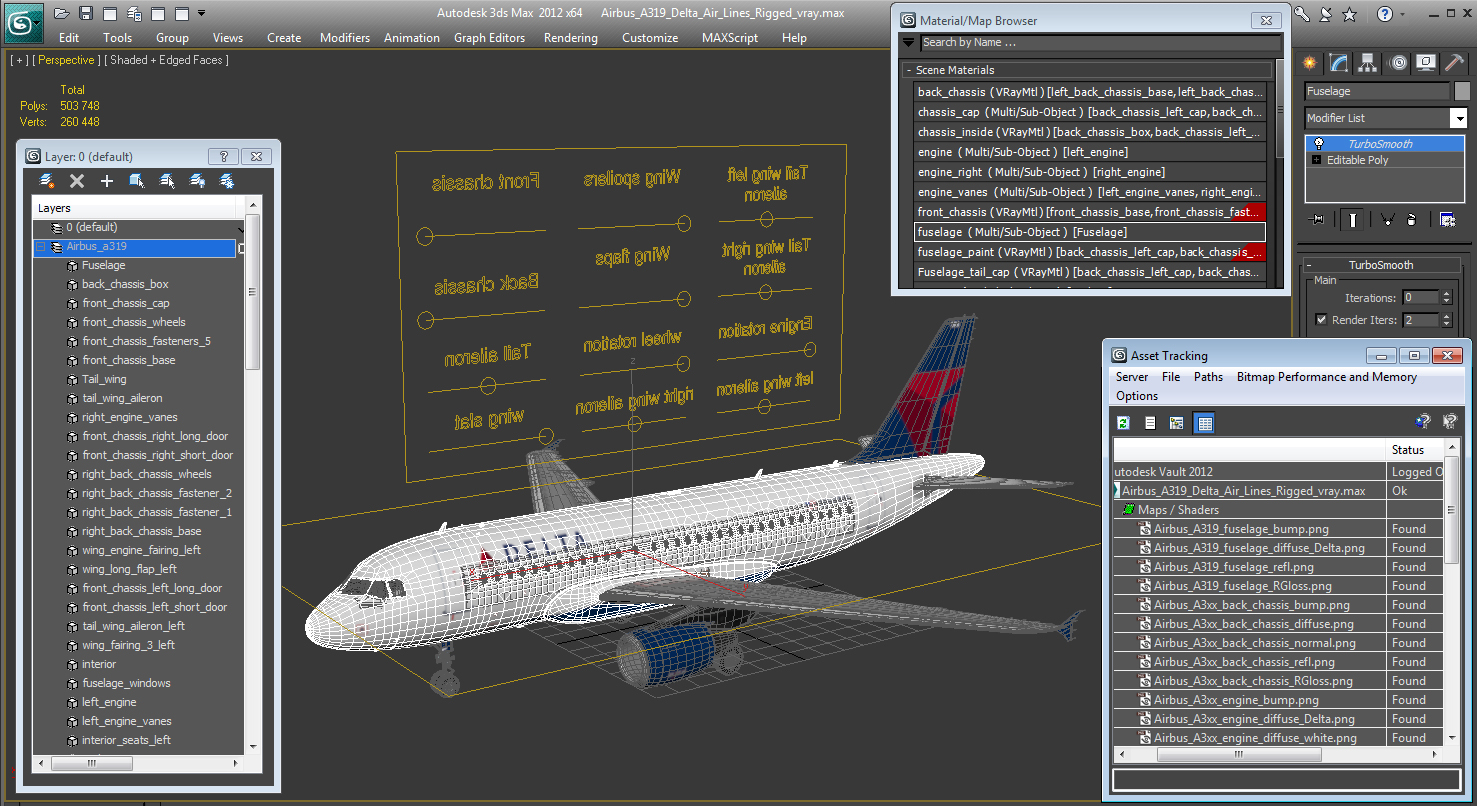Click the viewport [+] general menu label
1477x806 pixels.
[x=19, y=60]
